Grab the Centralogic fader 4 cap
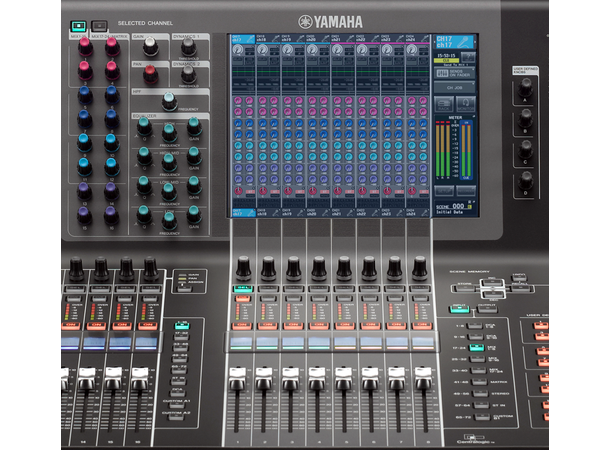Viewport: 610px width, 450px height. click(317, 378)
